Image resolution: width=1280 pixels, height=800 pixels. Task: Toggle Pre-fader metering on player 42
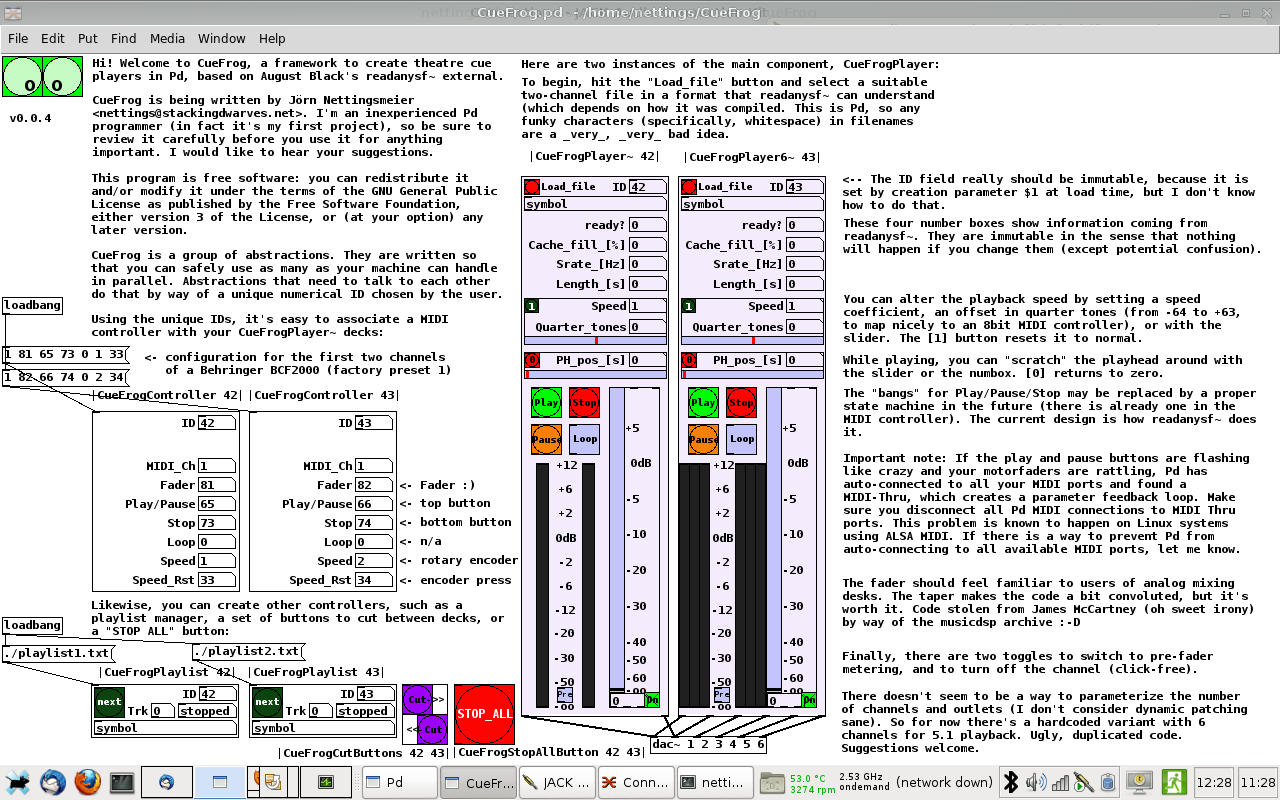565,696
